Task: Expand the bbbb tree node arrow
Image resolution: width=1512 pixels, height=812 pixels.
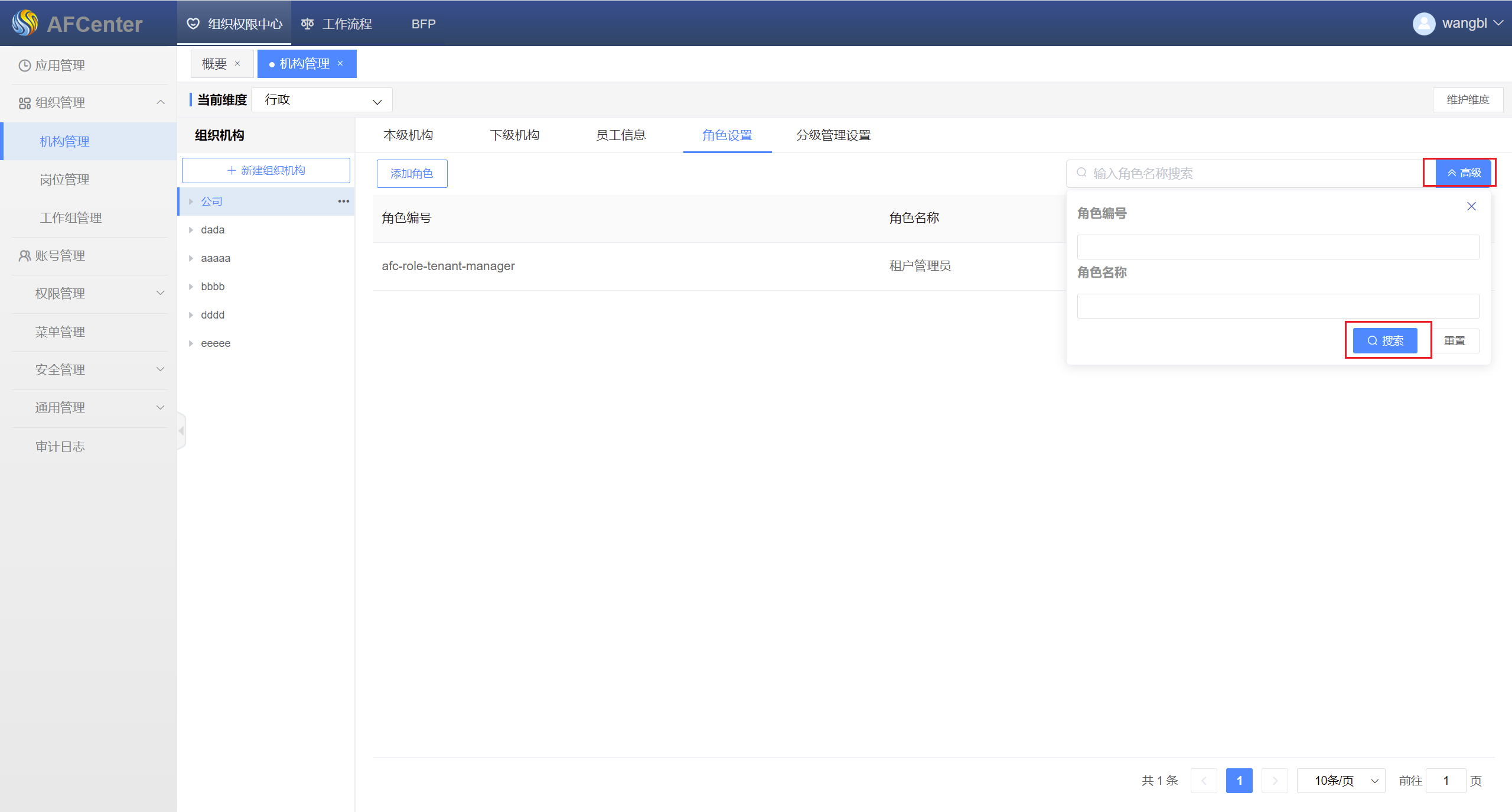Action: click(191, 287)
